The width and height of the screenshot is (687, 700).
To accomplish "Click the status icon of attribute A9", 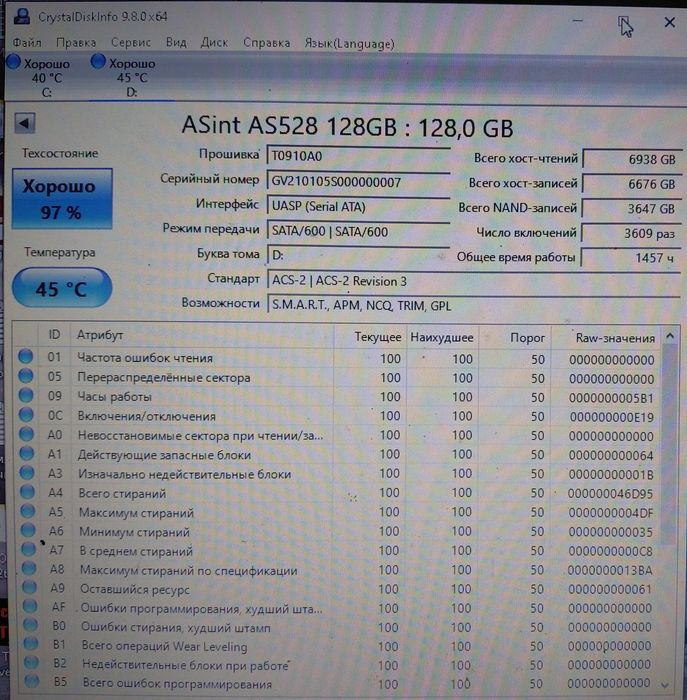I will pyautogui.click(x=29, y=587).
